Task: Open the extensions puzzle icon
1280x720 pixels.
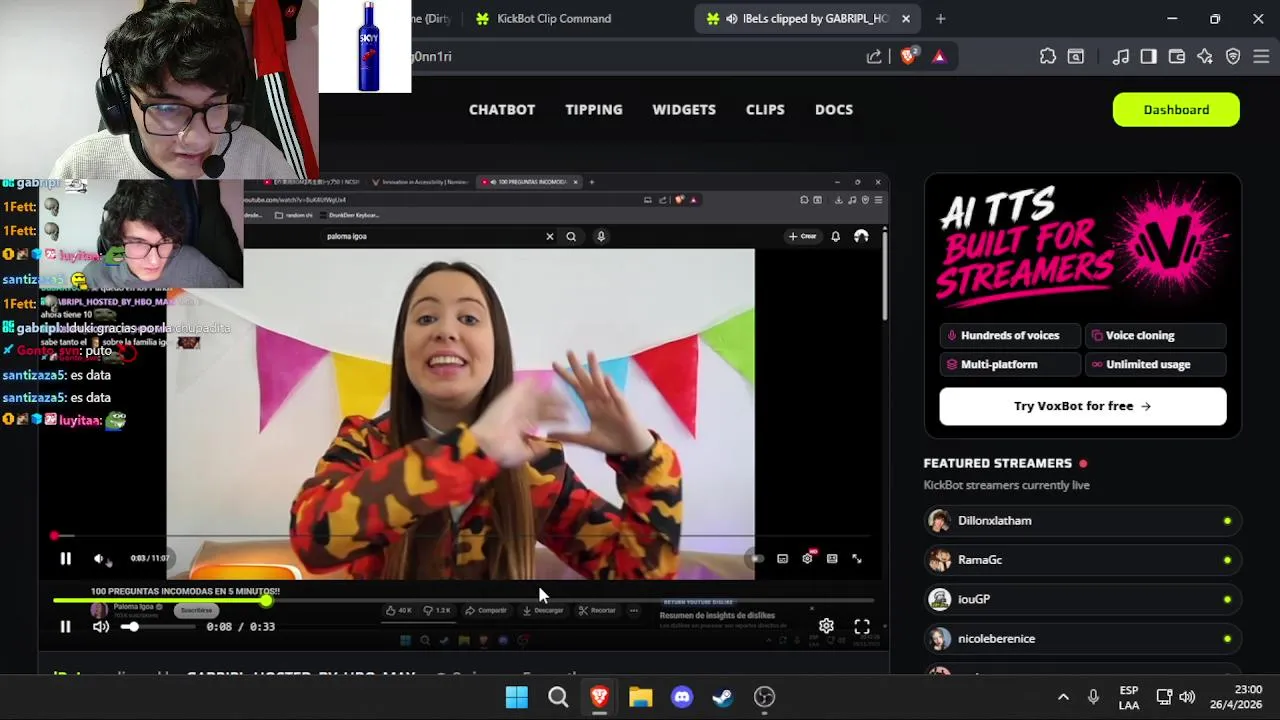Action: (1048, 57)
